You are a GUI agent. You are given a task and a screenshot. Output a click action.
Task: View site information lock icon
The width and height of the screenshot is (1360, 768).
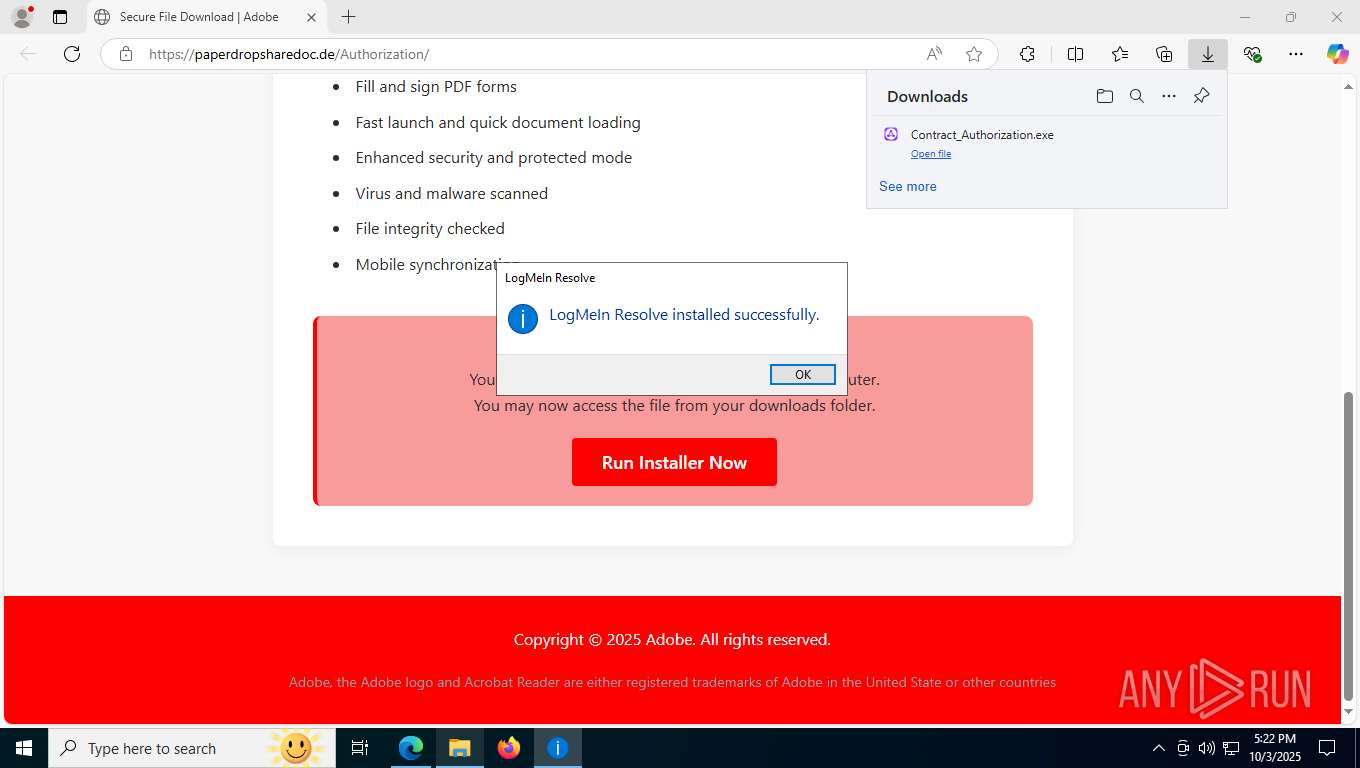(125, 54)
